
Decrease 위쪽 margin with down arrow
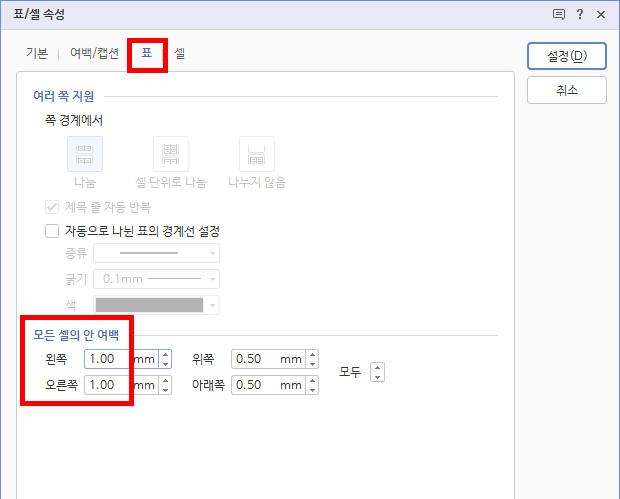point(312,364)
